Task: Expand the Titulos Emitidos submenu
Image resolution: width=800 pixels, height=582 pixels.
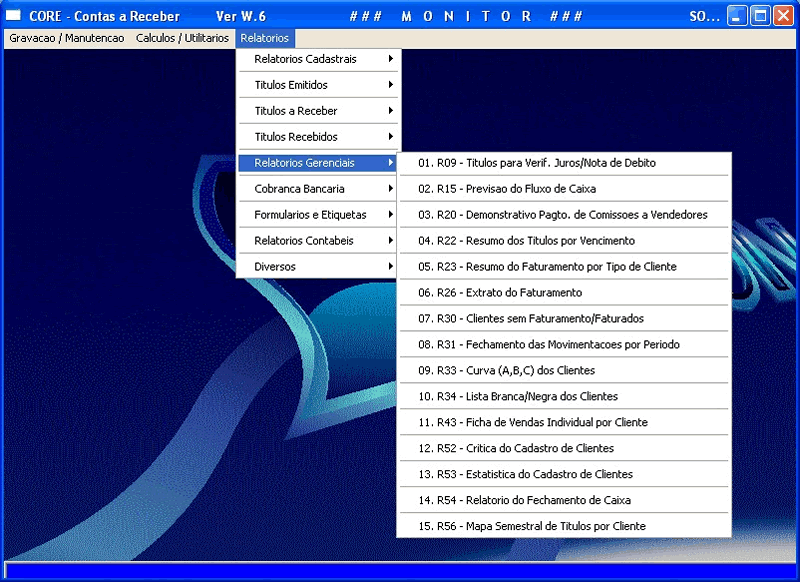Action: (318, 85)
